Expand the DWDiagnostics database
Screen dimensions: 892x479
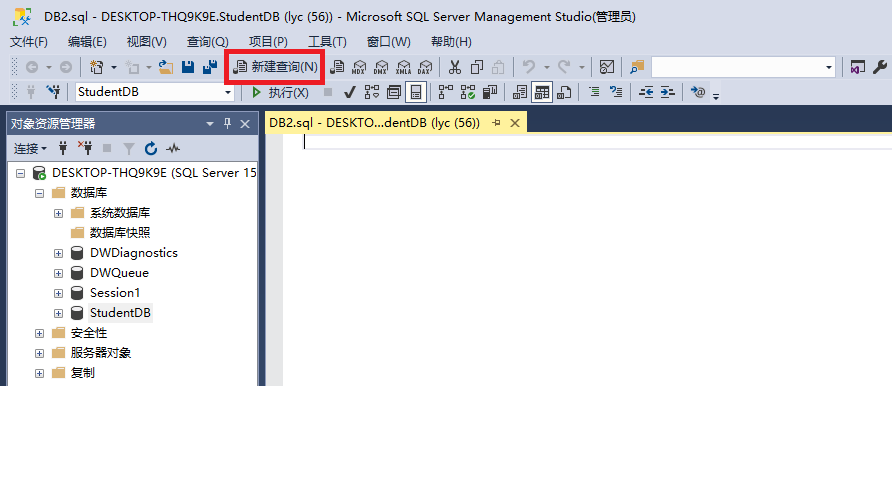tap(58, 253)
